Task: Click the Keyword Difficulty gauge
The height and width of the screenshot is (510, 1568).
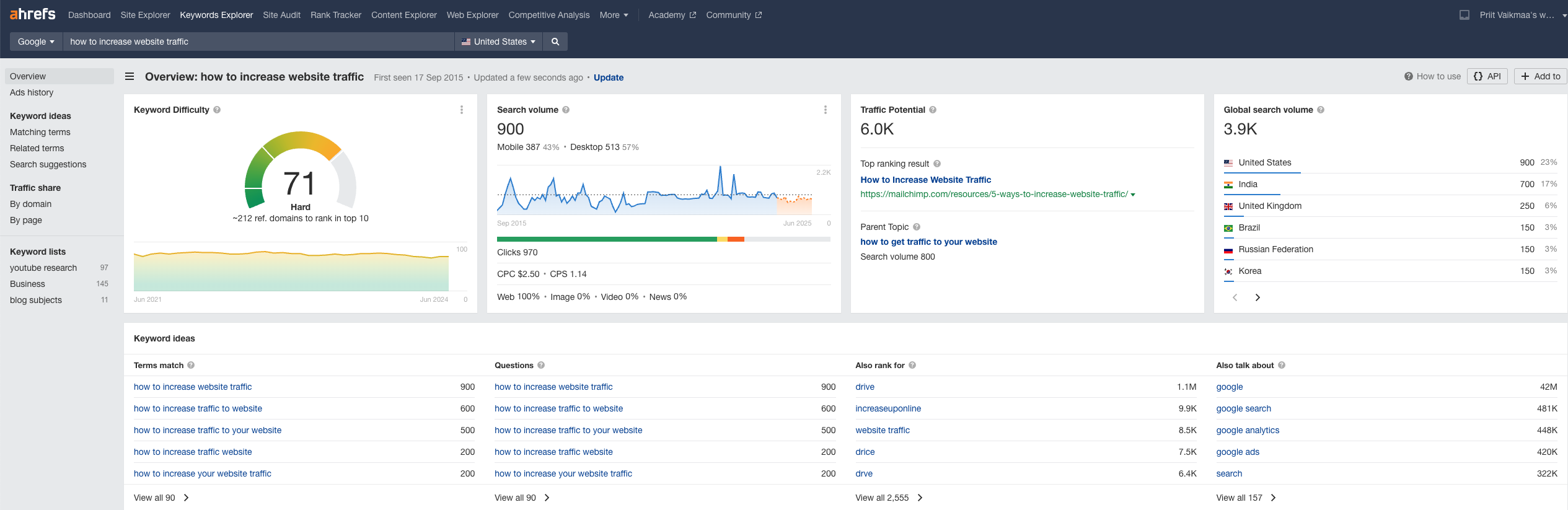Action: click(301, 170)
